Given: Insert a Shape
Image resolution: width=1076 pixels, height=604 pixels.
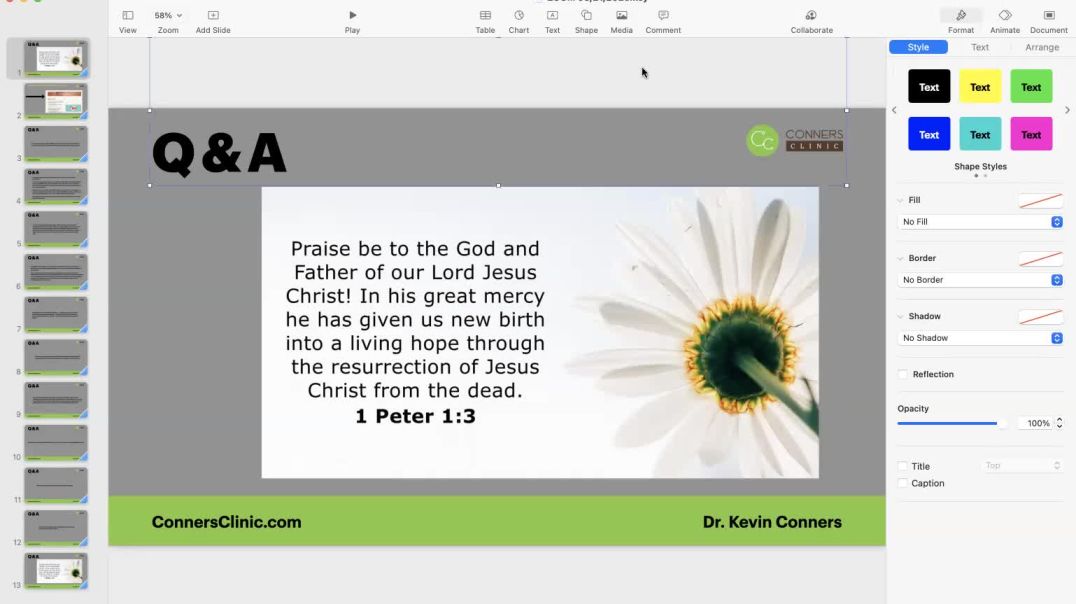Looking at the screenshot, I should [586, 21].
